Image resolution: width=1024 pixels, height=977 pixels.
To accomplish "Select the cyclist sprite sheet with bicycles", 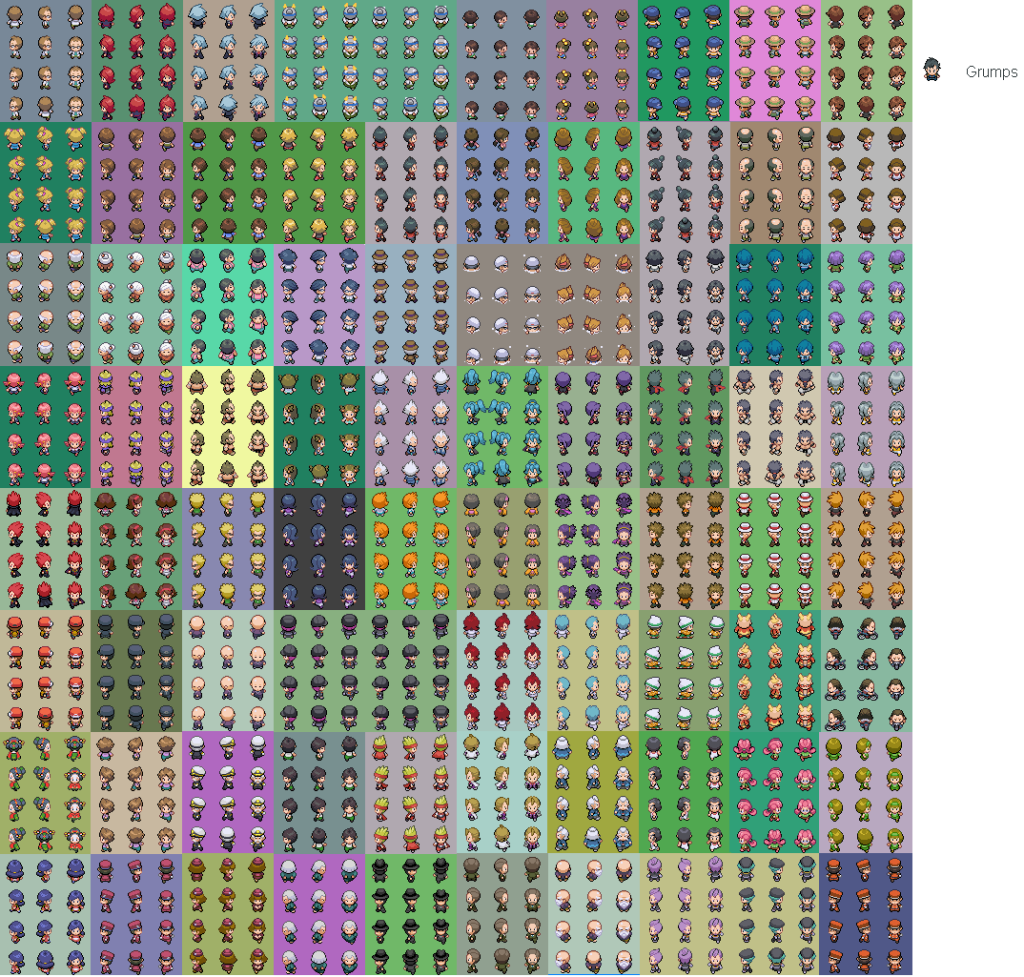I will click(x=867, y=671).
